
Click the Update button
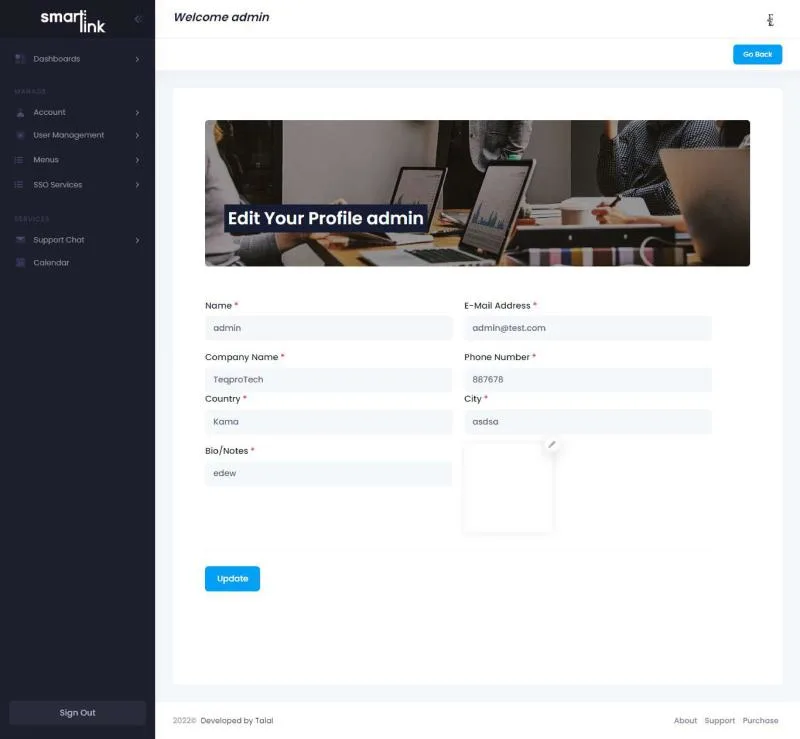coord(232,579)
